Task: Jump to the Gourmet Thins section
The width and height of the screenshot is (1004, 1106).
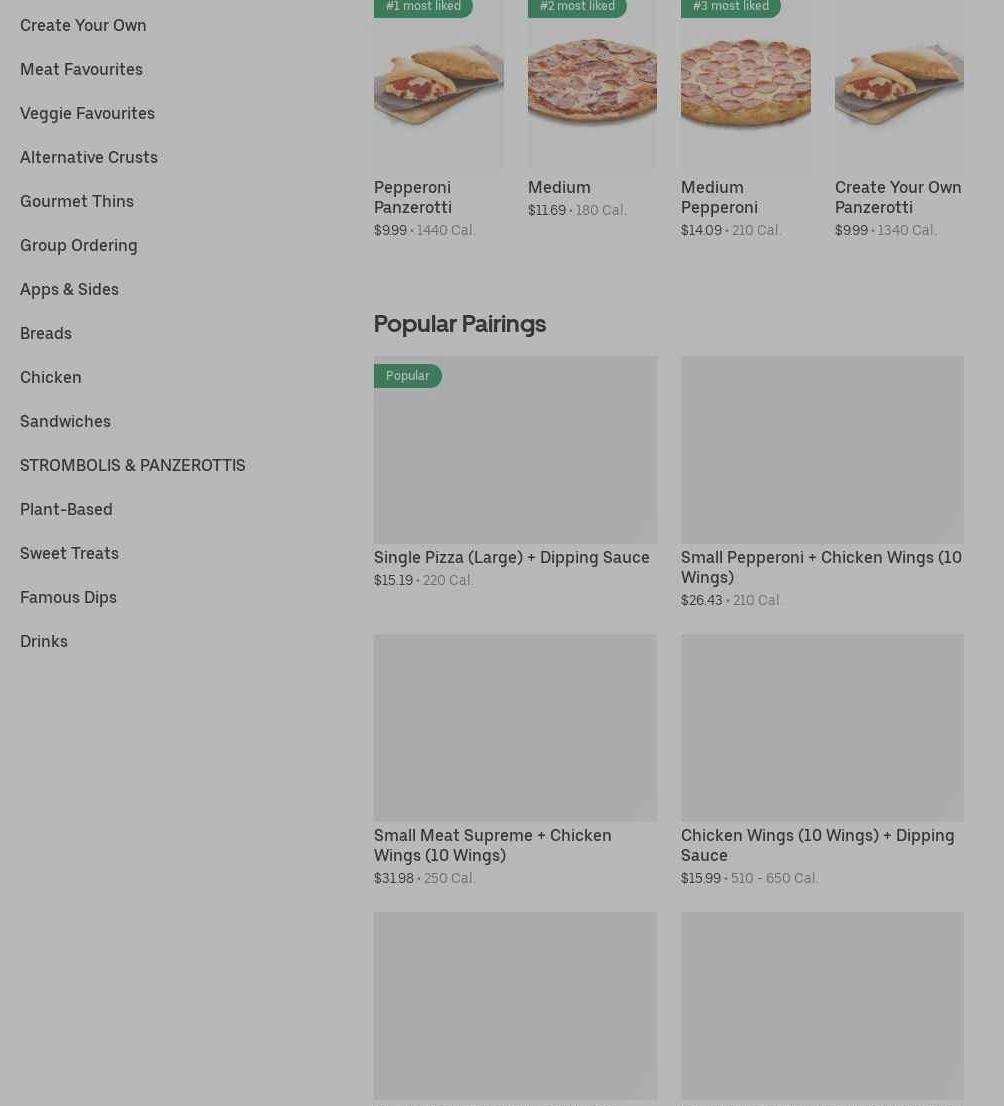Action: tap(77, 201)
